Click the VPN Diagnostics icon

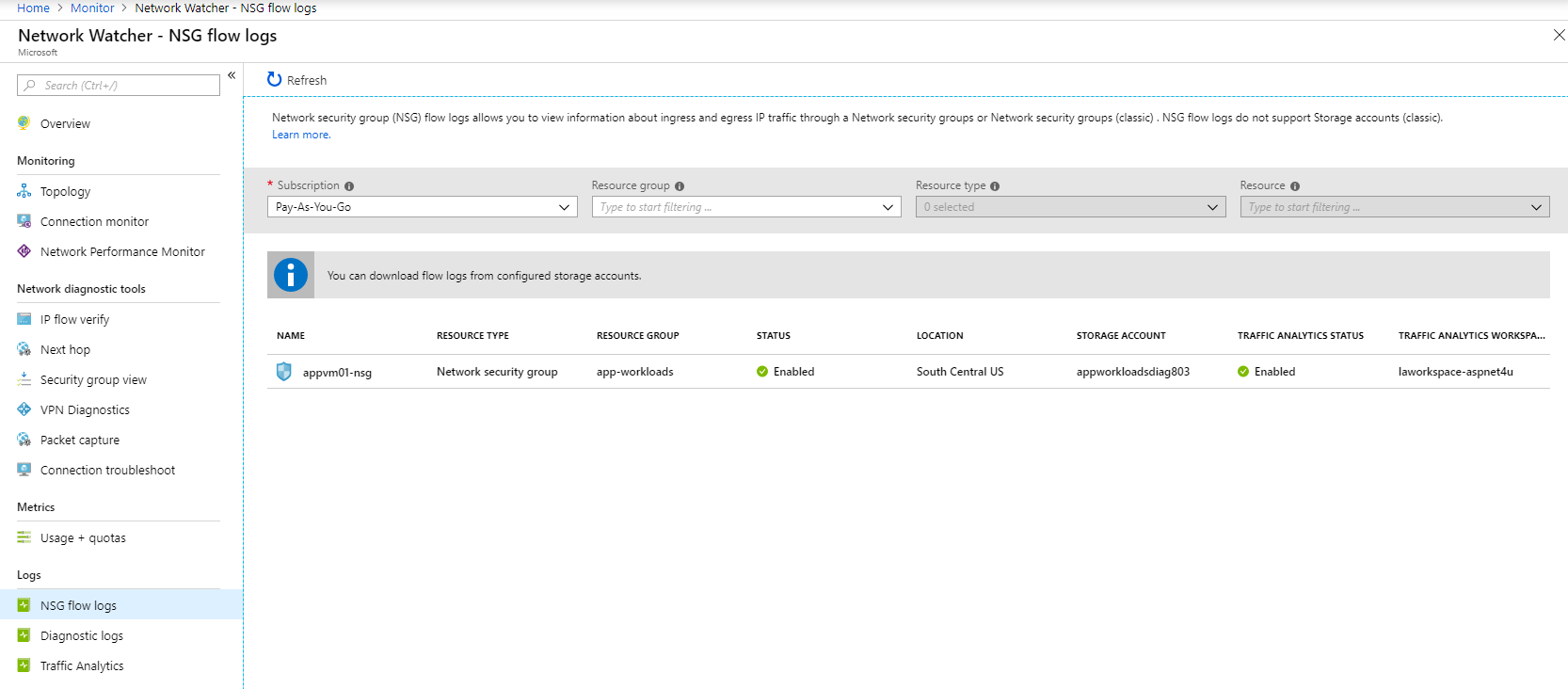[x=24, y=409]
